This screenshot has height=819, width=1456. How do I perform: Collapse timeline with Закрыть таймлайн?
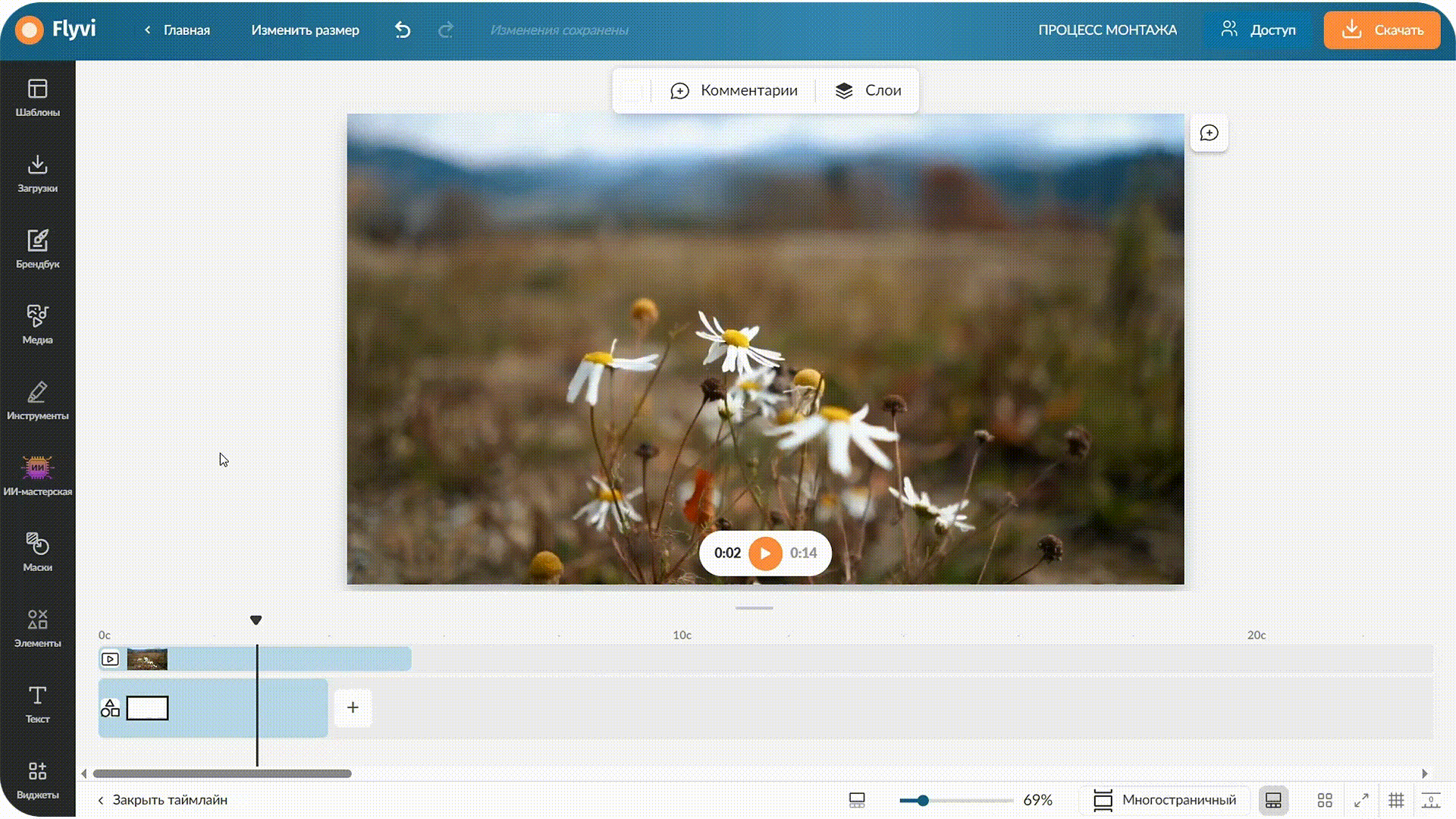coord(162,800)
